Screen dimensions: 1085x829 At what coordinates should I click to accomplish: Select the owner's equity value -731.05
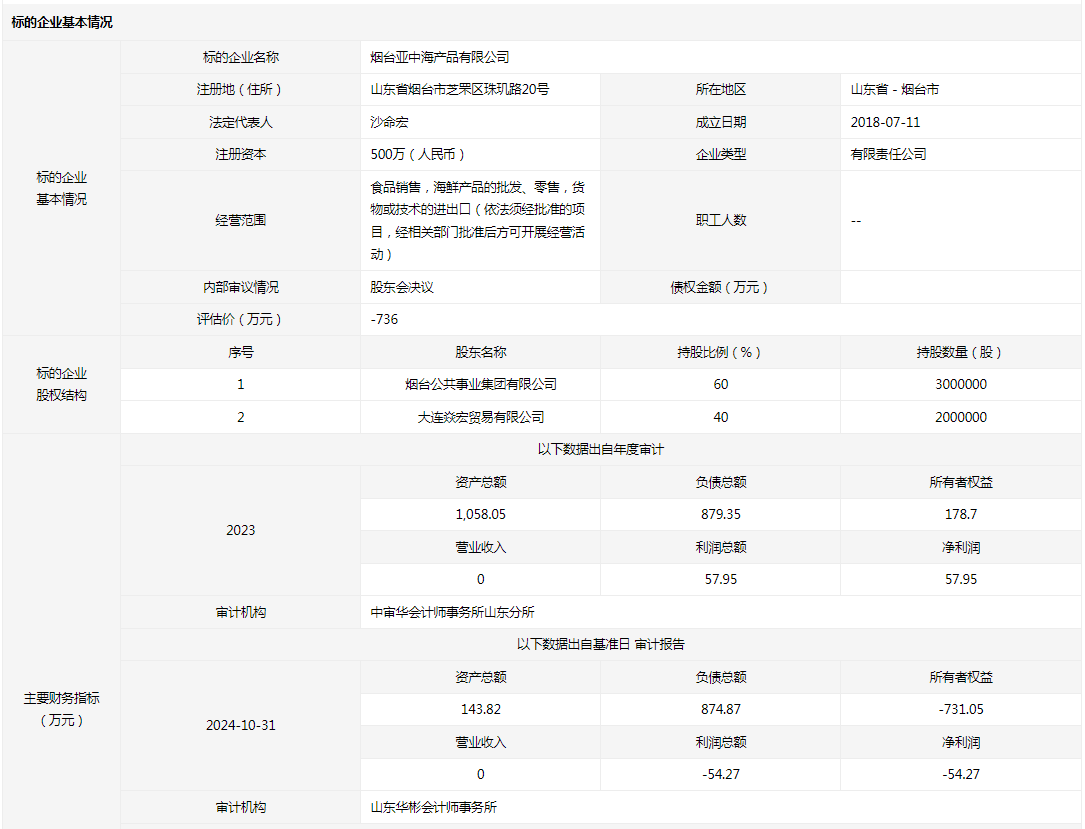point(960,709)
